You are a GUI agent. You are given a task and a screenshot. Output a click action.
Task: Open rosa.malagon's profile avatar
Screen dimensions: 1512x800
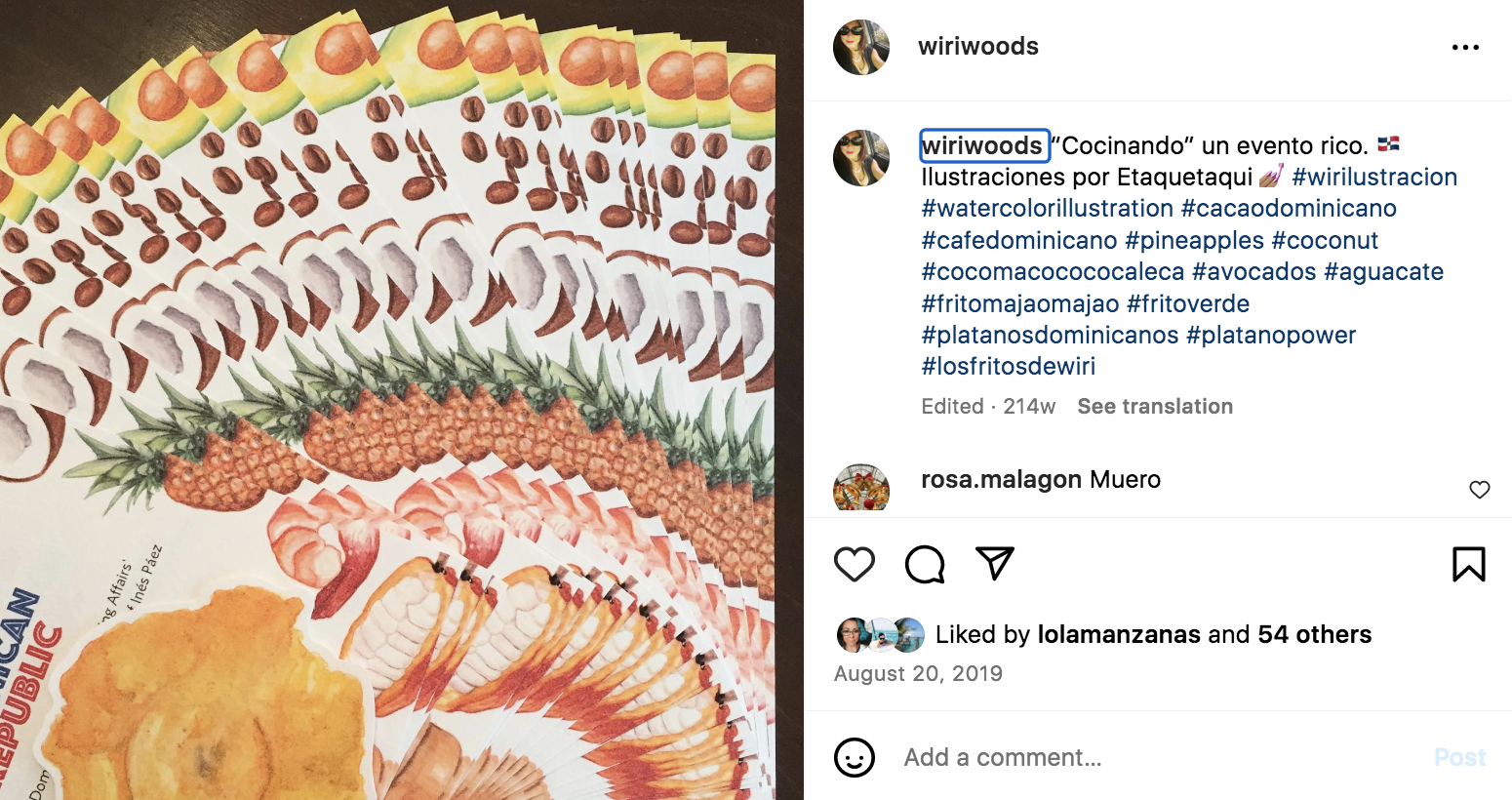pyautogui.click(x=861, y=489)
